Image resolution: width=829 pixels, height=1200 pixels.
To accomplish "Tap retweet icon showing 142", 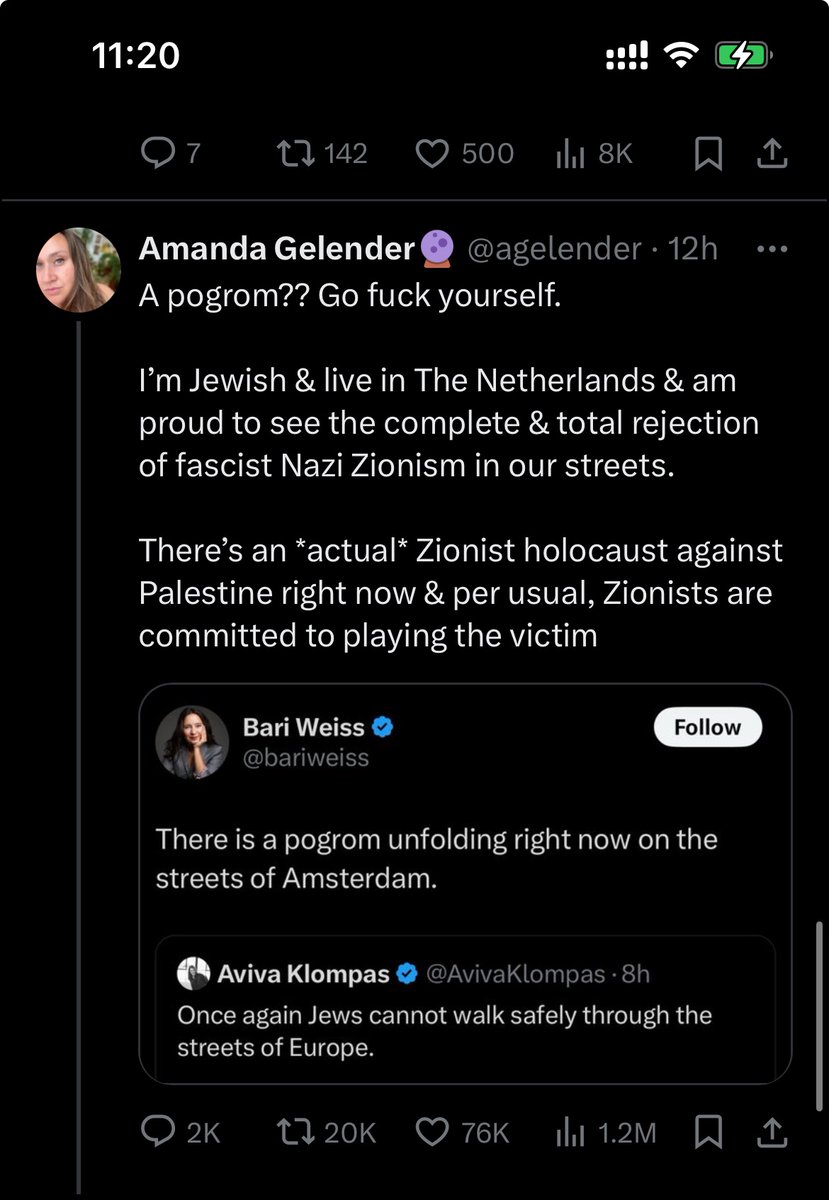I will point(295,153).
